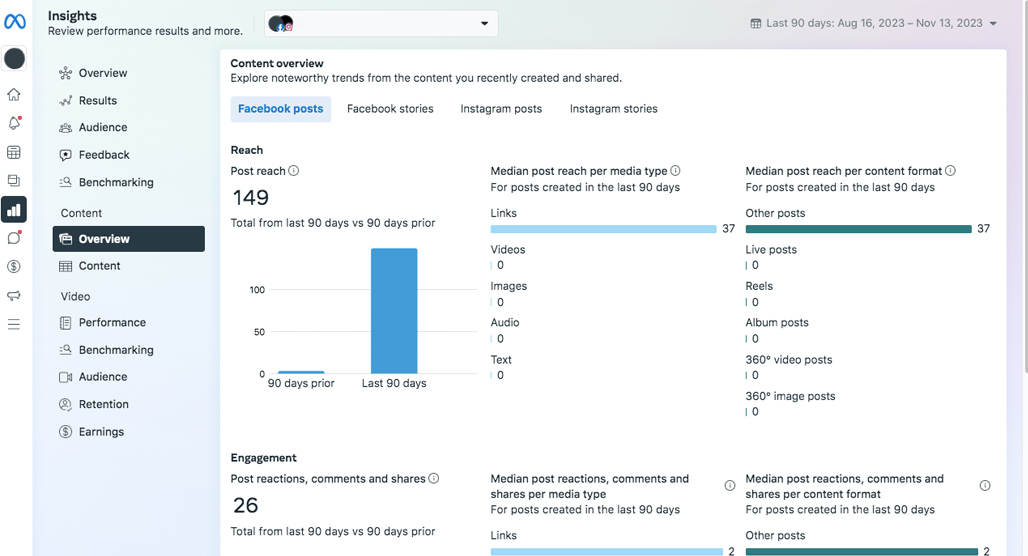
Task: Click the Live posts label
Action: click(x=771, y=250)
